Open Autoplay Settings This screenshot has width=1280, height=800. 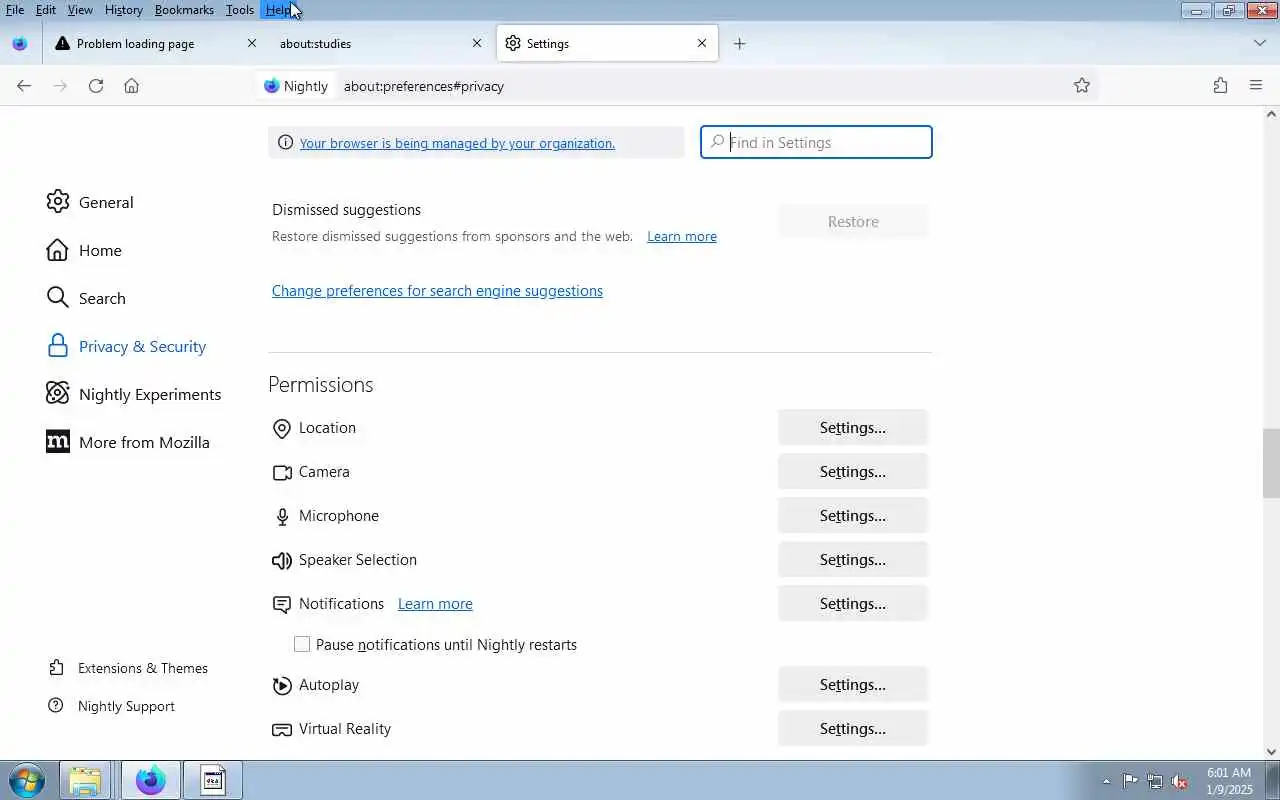[x=853, y=685]
